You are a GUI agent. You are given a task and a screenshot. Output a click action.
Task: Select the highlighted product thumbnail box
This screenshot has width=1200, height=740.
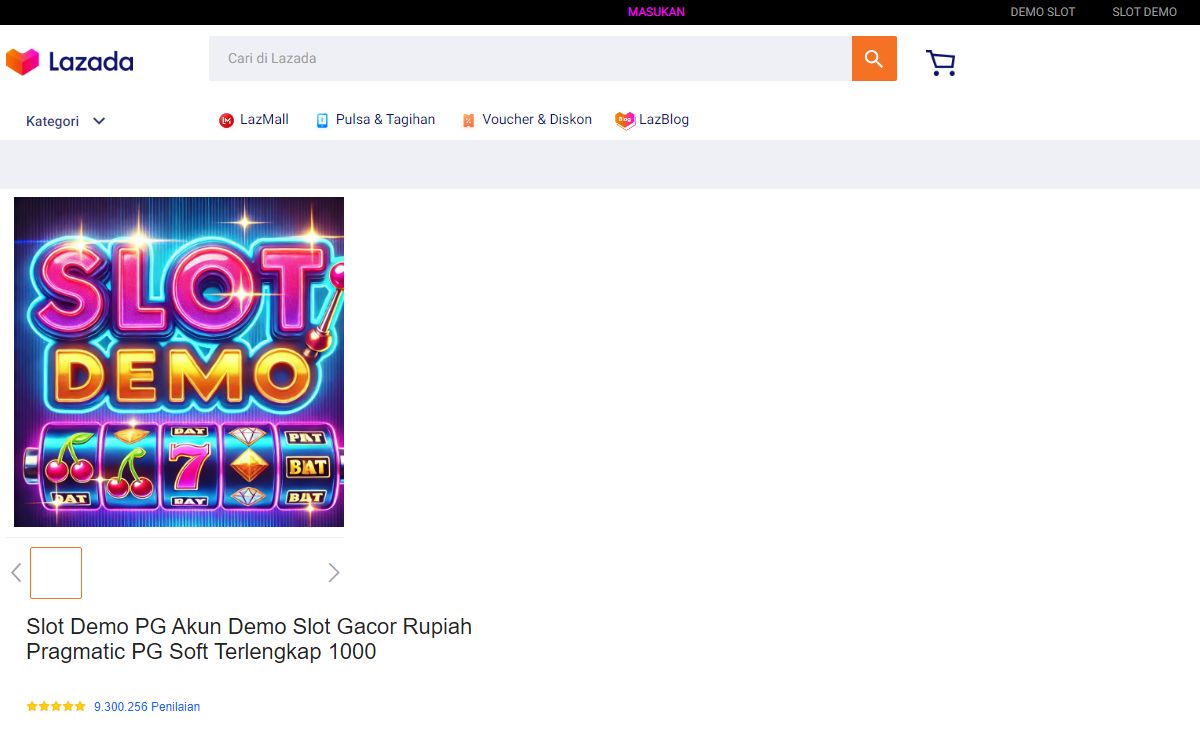point(56,573)
